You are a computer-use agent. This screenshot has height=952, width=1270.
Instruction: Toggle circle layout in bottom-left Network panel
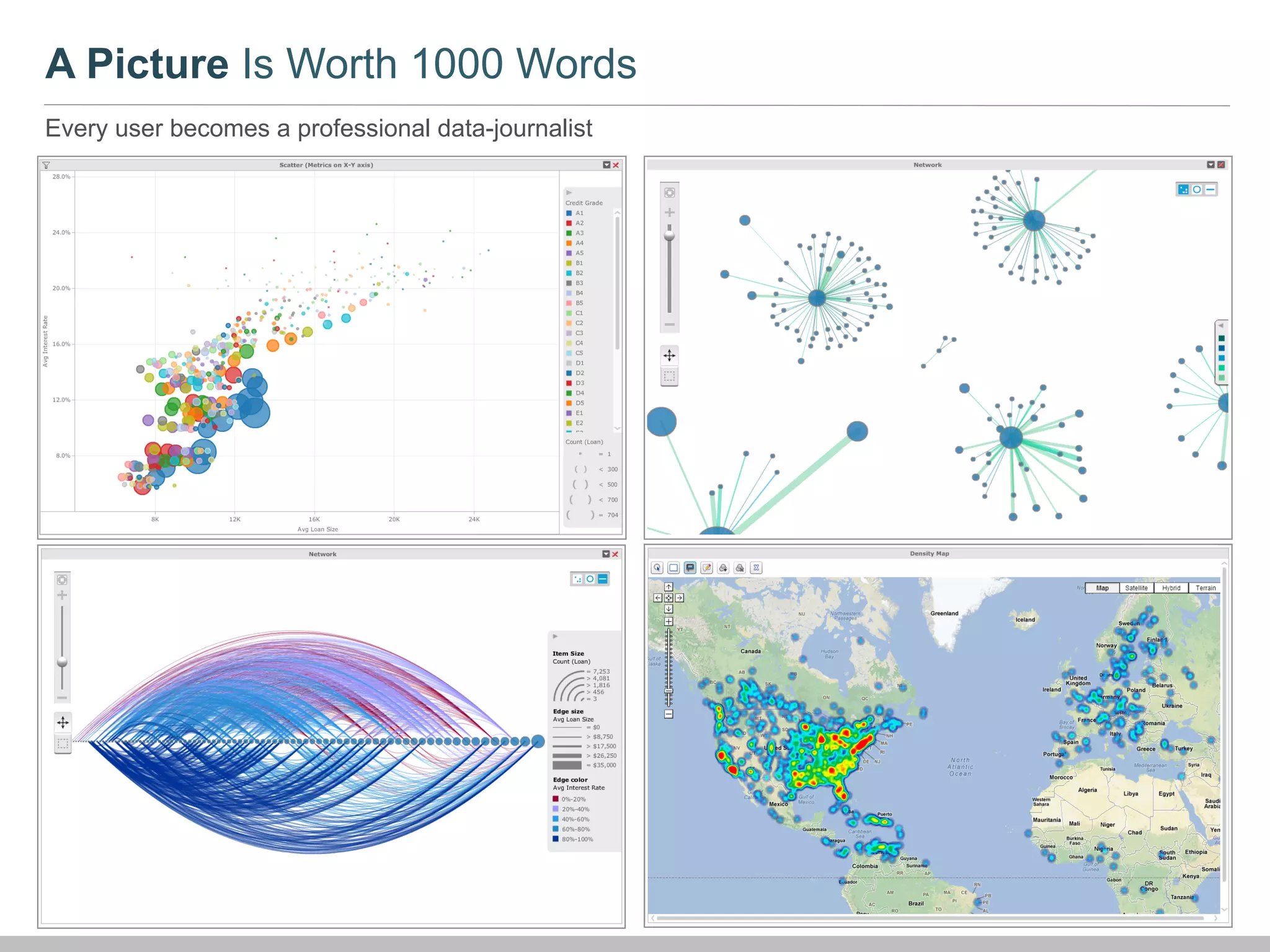(x=590, y=579)
